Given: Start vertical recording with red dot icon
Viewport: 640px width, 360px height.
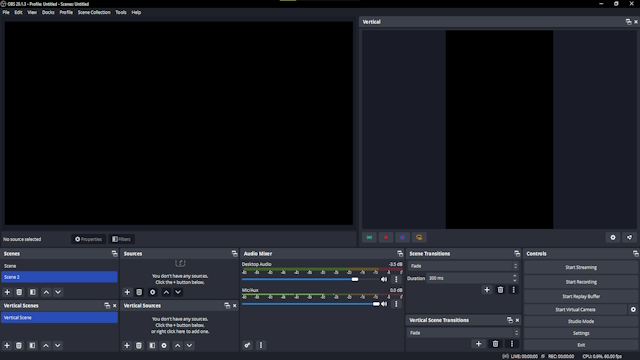Looking at the screenshot, I should click(386, 238).
